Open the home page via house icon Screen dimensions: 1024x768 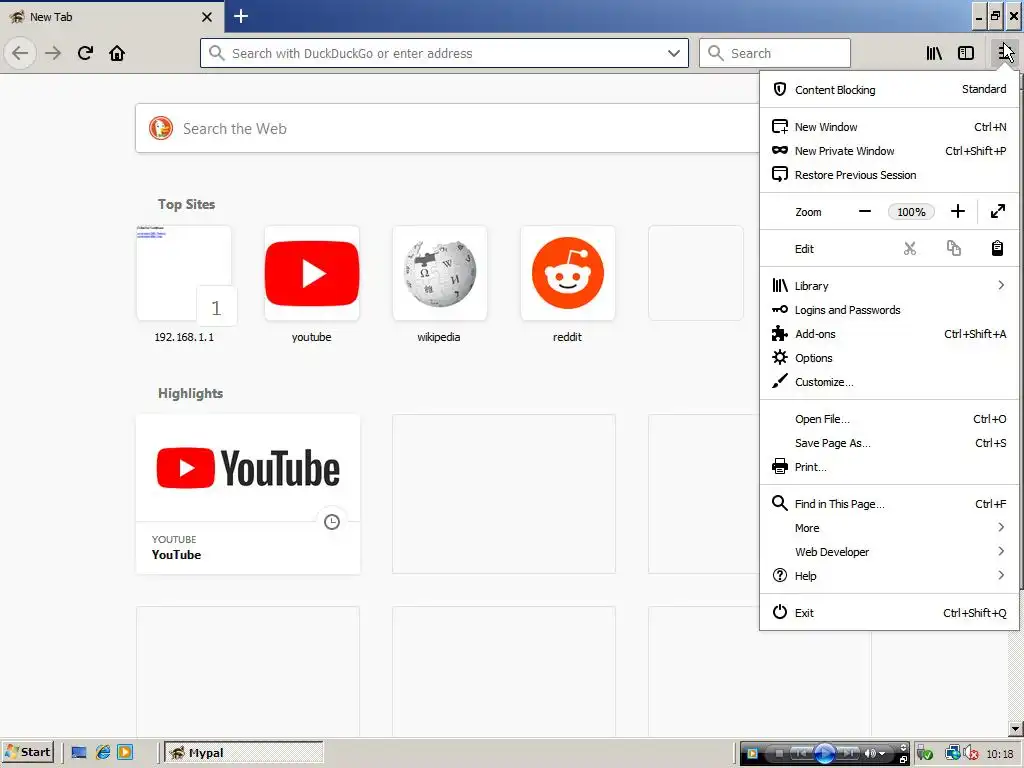pos(117,53)
